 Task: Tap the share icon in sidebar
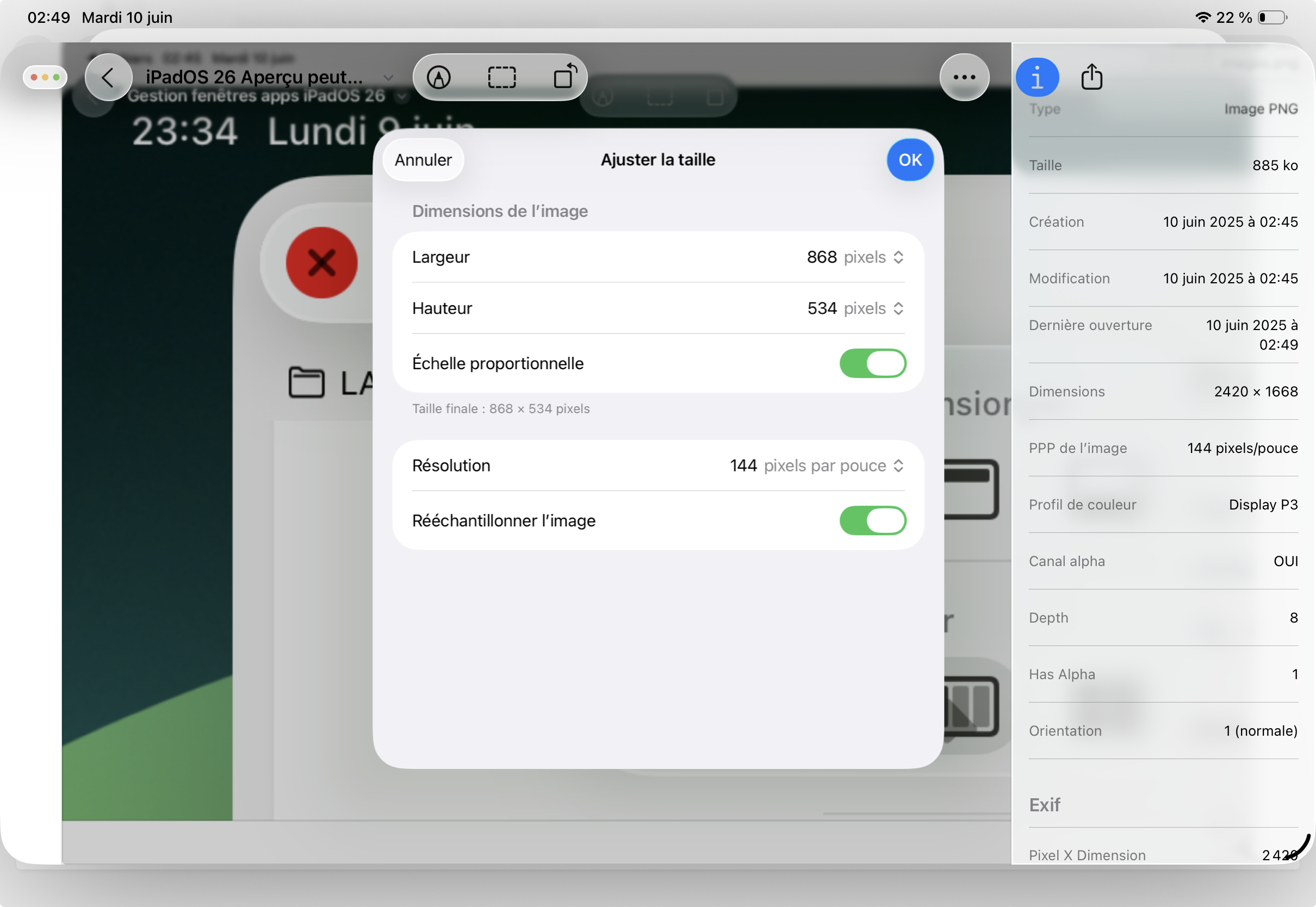(x=1091, y=77)
